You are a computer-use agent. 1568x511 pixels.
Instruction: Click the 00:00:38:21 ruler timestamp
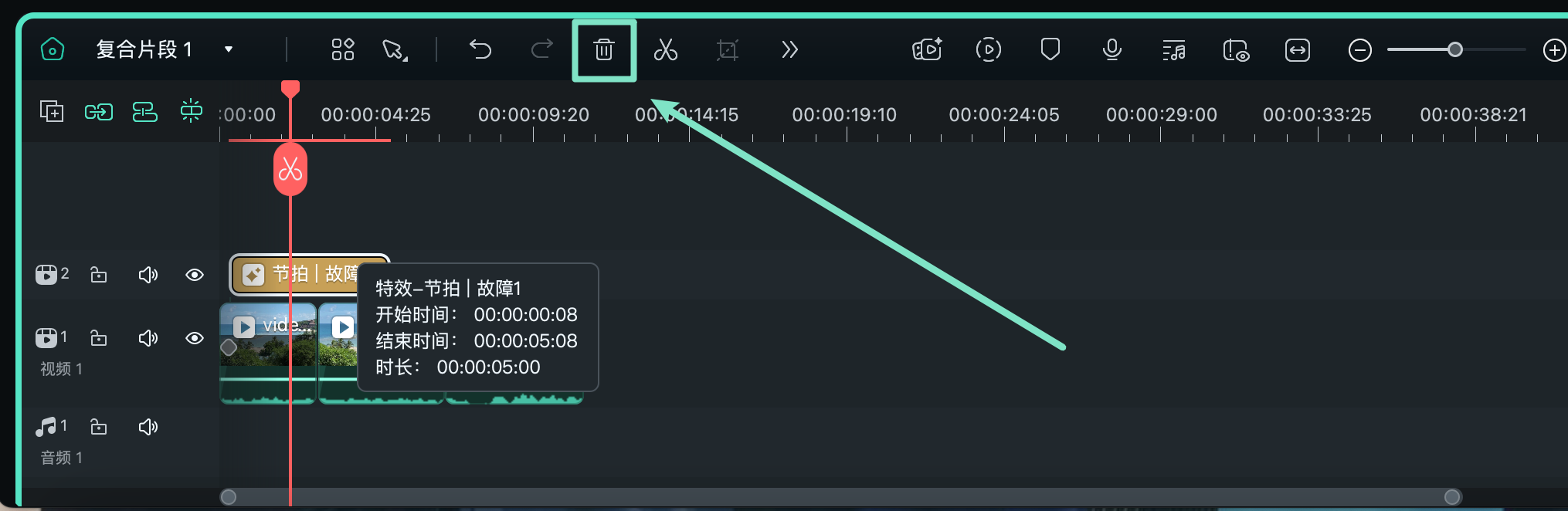(x=1474, y=115)
